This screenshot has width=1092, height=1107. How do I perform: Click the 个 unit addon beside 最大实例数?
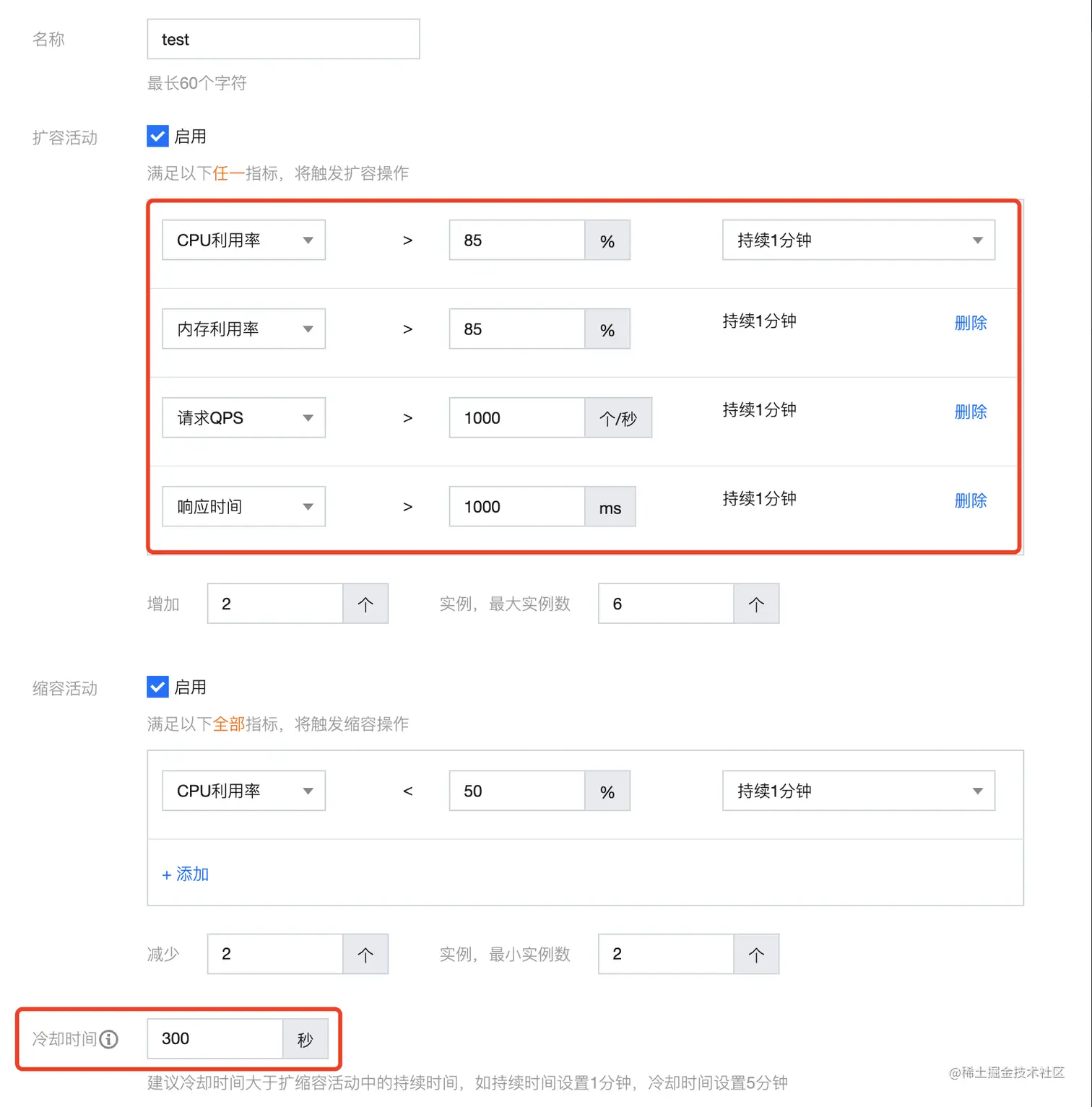(x=756, y=604)
